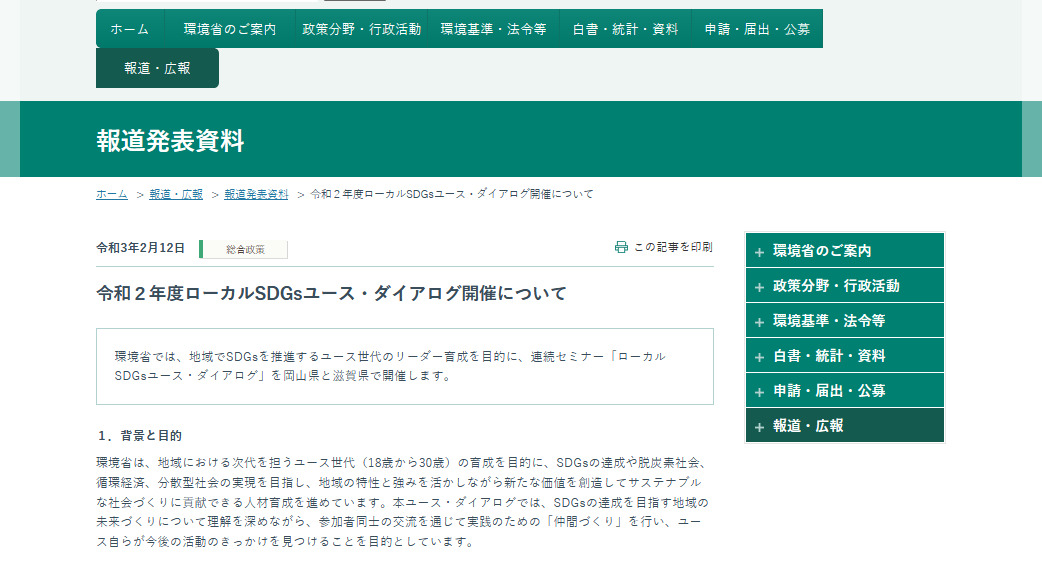The width and height of the screenshot is (1042, 563).
Task: Click the 総合政策 category tag
Action: [245, 249]
